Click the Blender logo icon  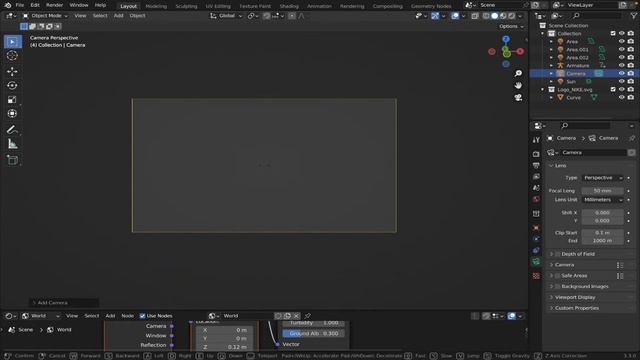[7, 5]
